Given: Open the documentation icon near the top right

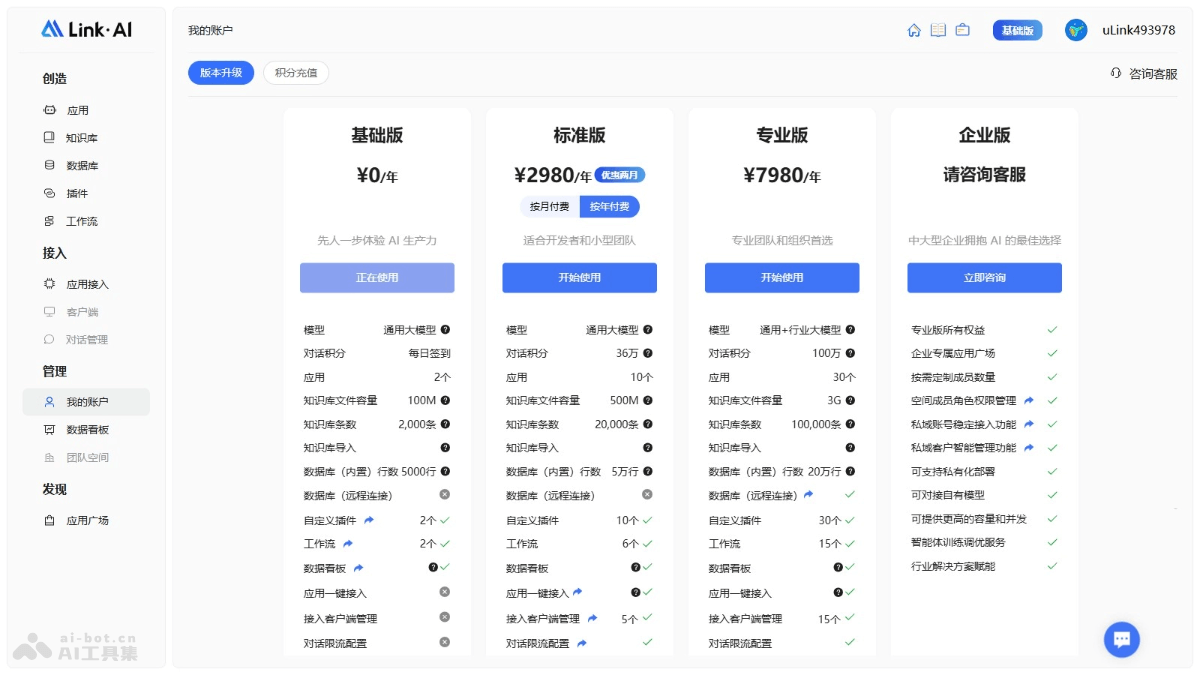Looking at the screenshot, I should pos(937,30).
